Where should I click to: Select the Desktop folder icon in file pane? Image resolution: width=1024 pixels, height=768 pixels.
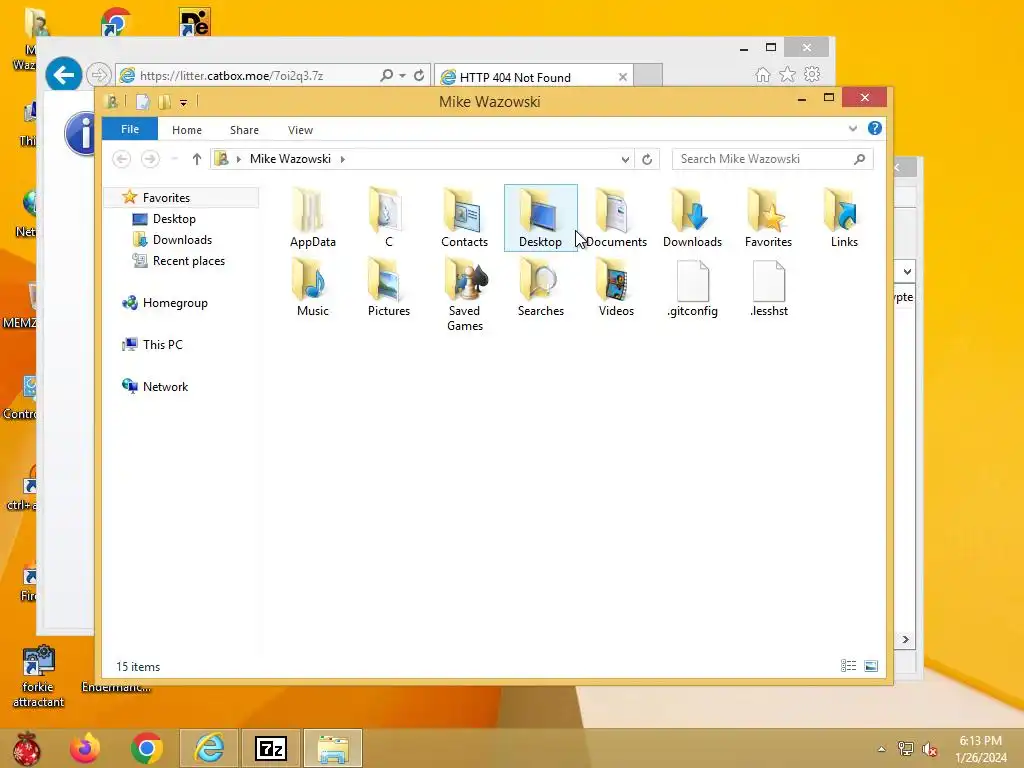[540, 217]
